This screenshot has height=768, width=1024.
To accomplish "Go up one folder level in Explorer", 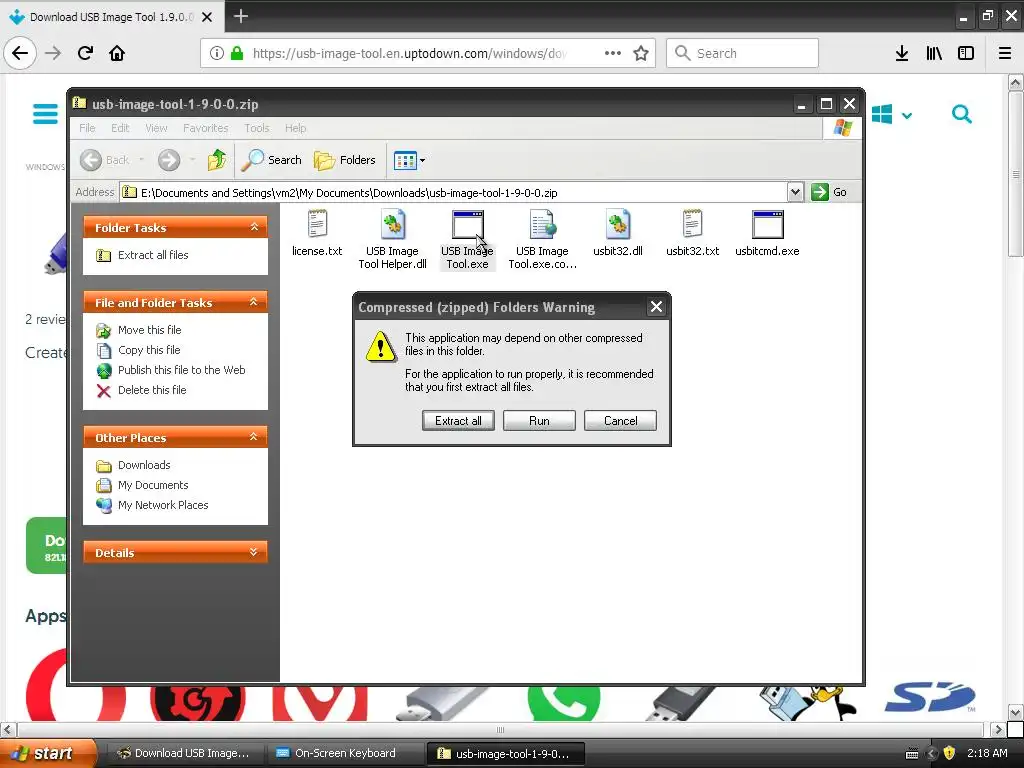I will pos(216,160).
